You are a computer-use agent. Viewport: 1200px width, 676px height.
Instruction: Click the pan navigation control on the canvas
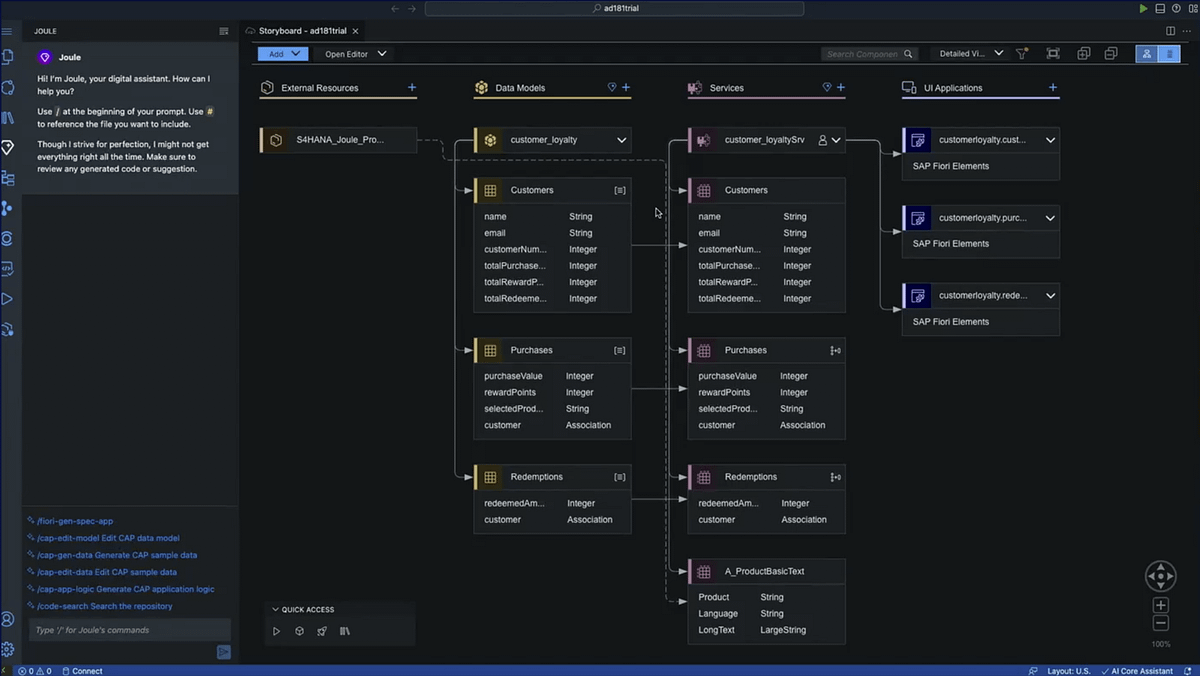pyautogui.click(x=1161, y=576)
